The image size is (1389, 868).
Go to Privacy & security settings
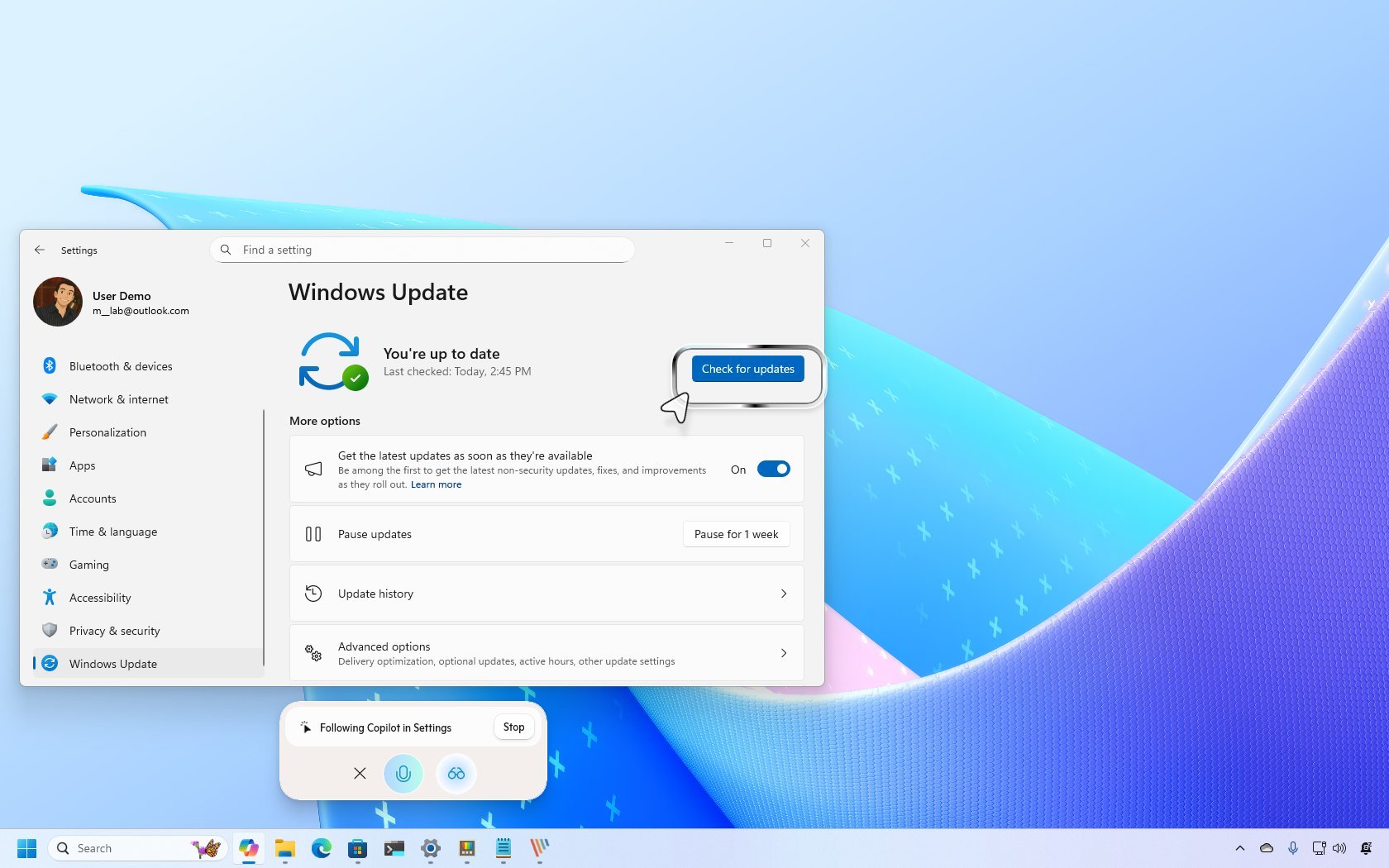click(113, 630)
